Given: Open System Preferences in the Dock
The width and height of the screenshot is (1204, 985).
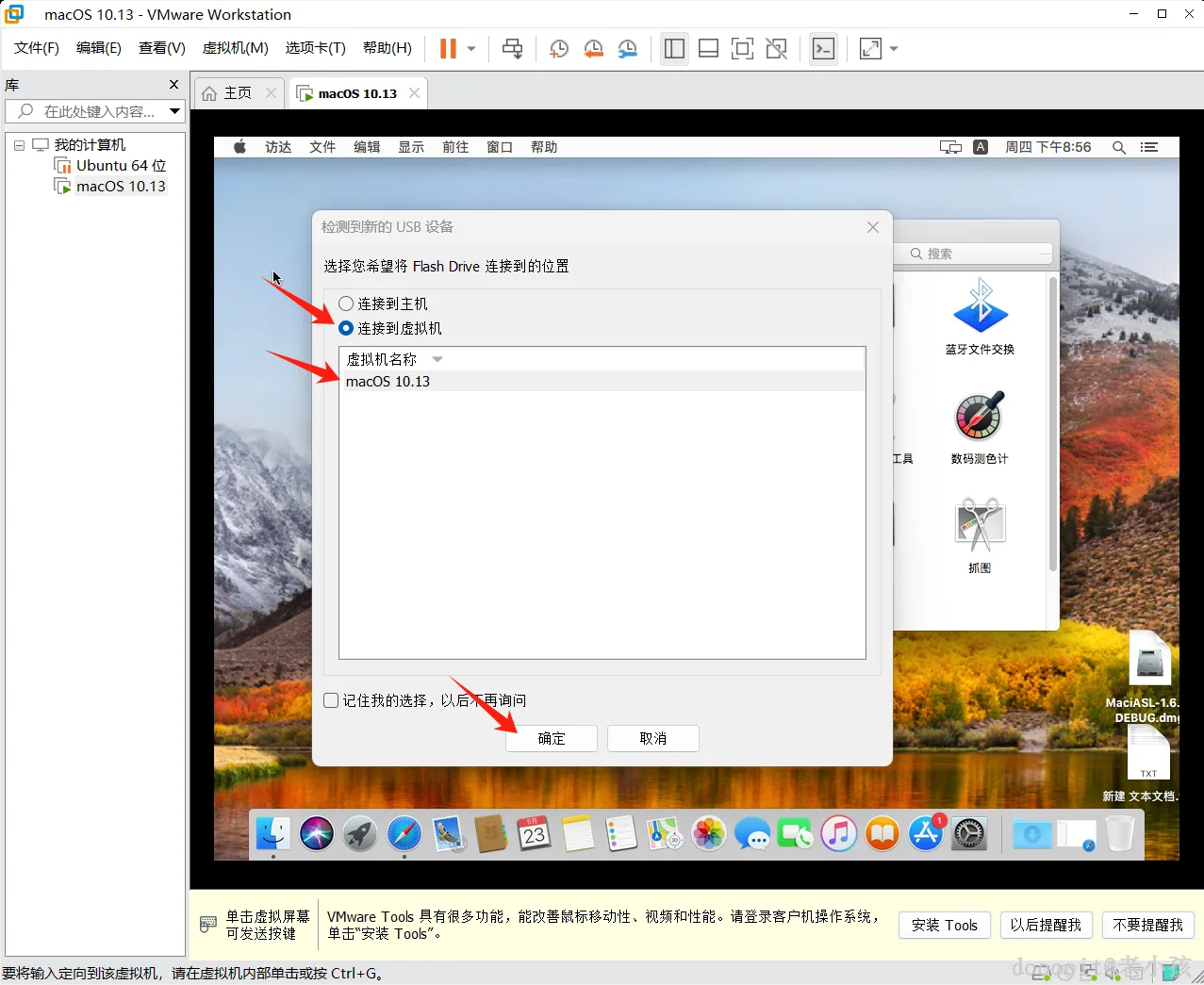Looking at the screenshot, I should click(x=969, y=833).
